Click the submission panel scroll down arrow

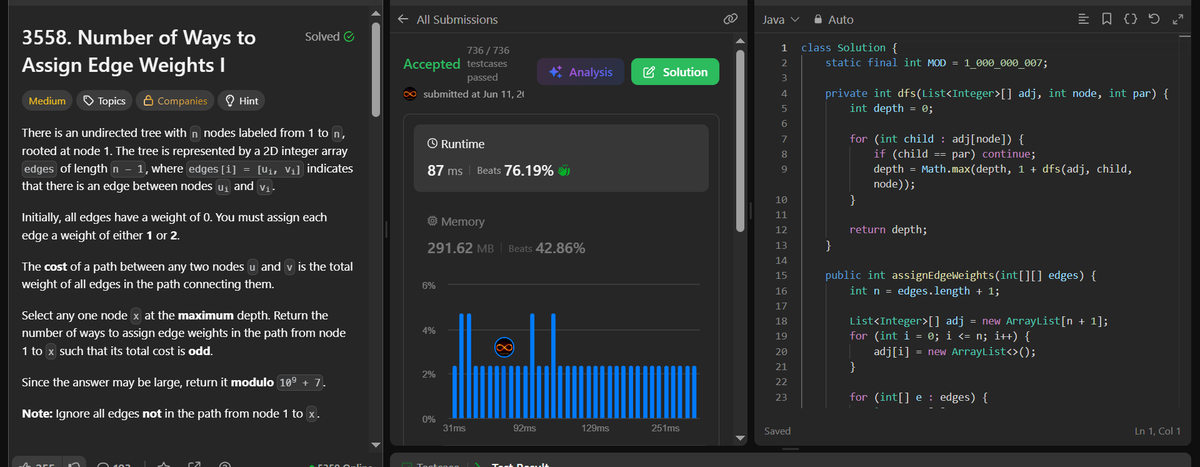pos(741,438)
